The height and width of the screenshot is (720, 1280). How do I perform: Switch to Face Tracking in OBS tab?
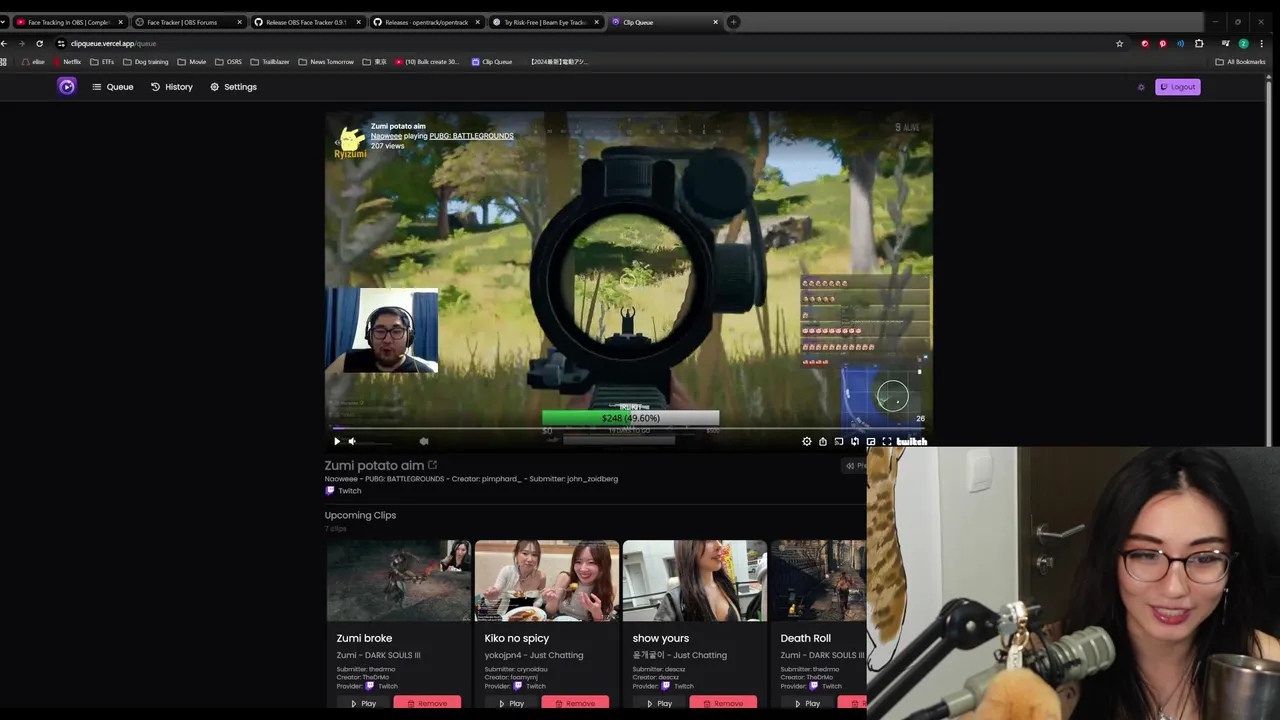click(x=69, y=22)
